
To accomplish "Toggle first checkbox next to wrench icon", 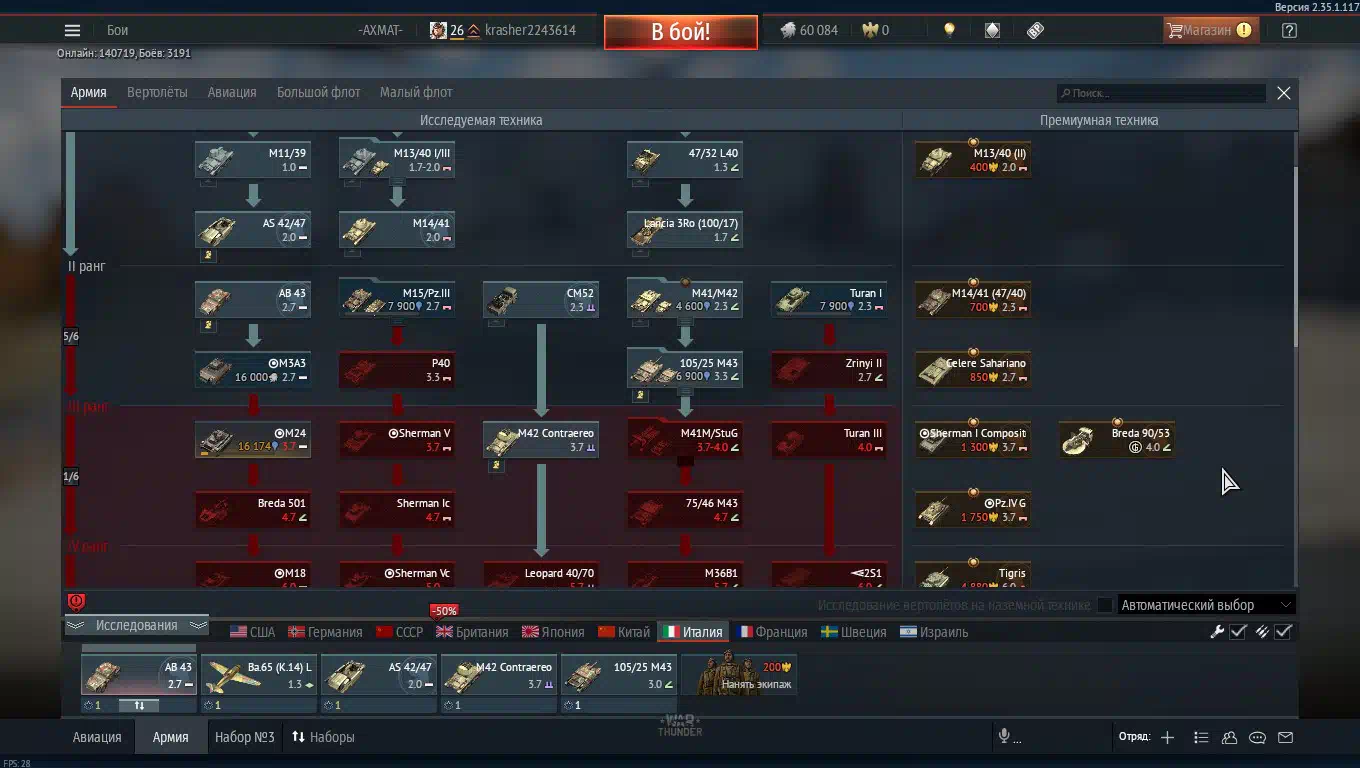I will click(1238, 631).
